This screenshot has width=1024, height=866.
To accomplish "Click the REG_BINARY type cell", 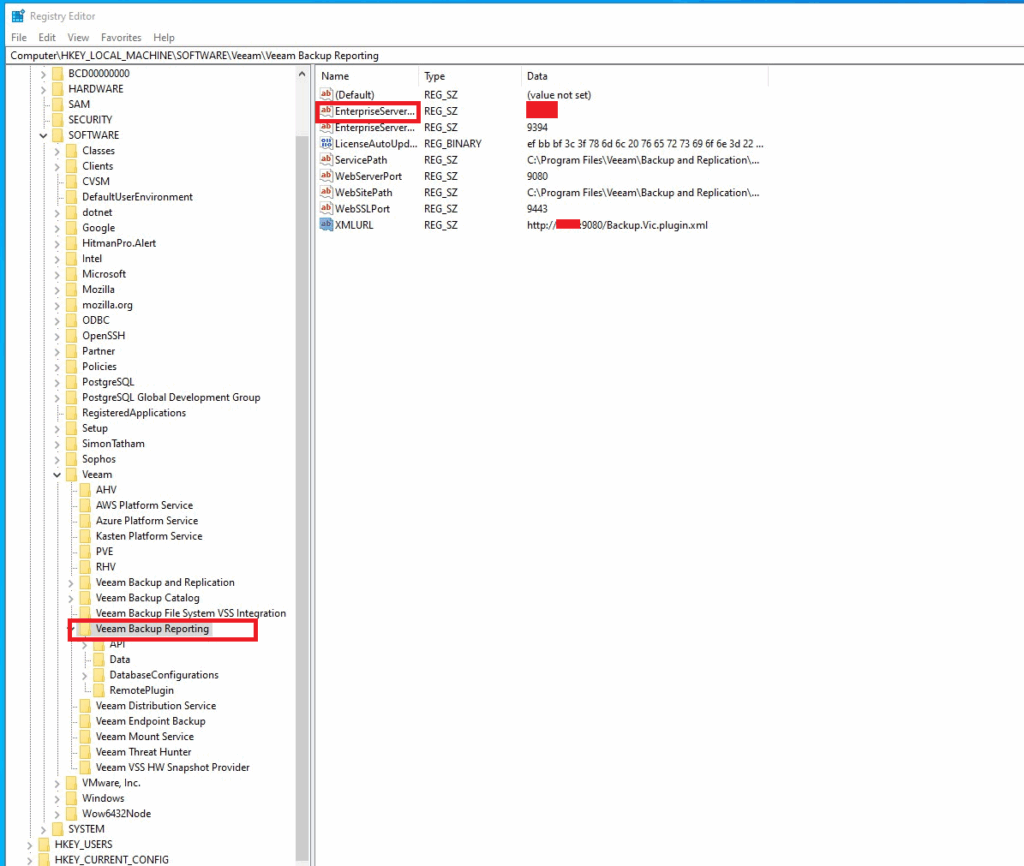I will [x=453, y=143].
